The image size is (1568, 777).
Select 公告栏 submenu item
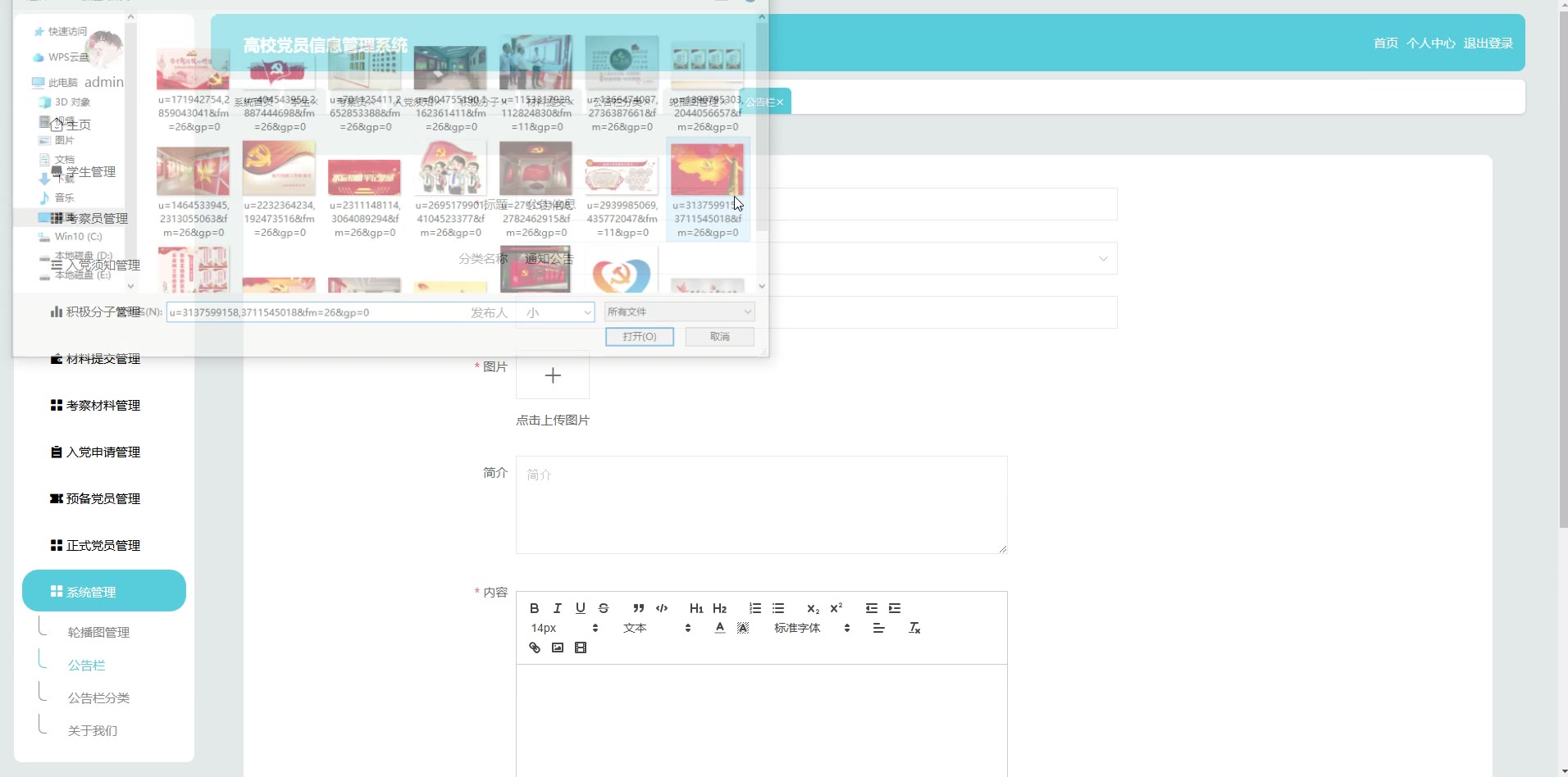click(x=86, y=666)
